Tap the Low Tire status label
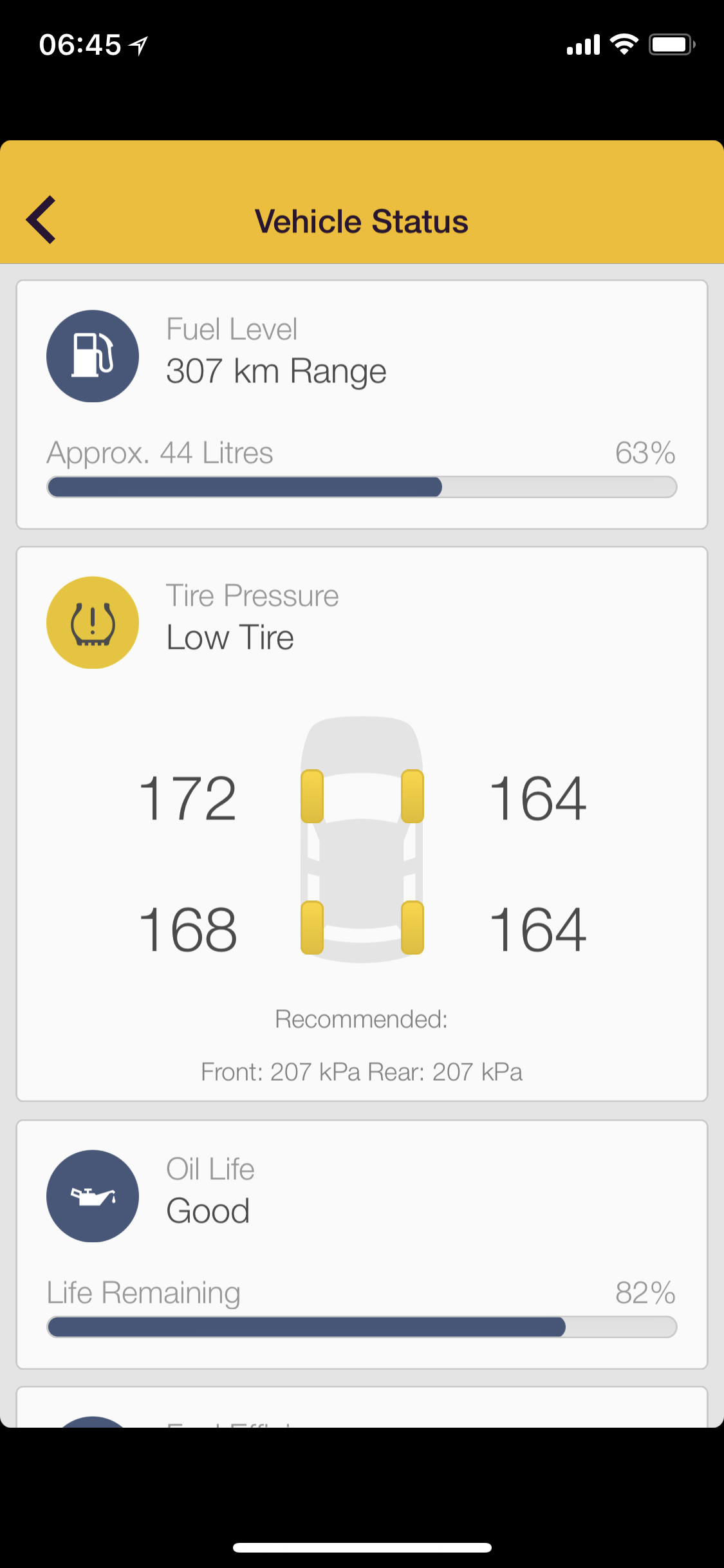Screen dimensions: 724x1568 click(x=230, y=638)
